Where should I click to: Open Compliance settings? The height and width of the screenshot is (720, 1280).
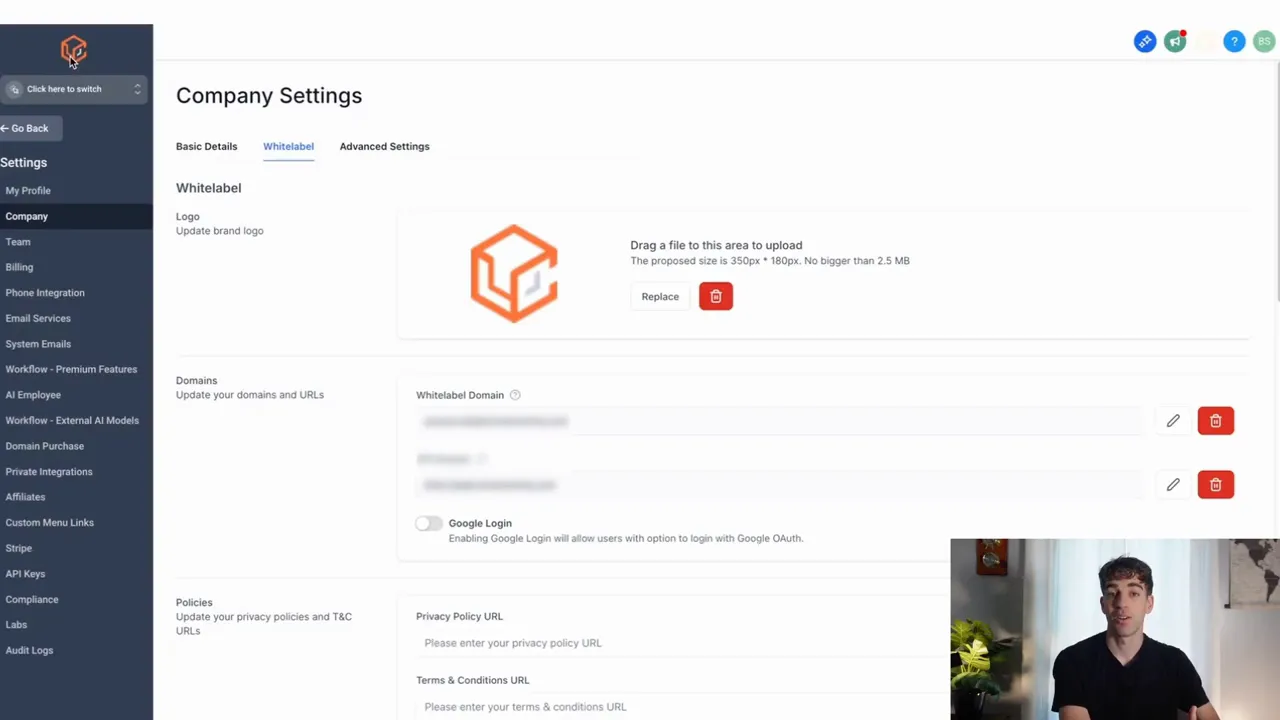(32, 599)
